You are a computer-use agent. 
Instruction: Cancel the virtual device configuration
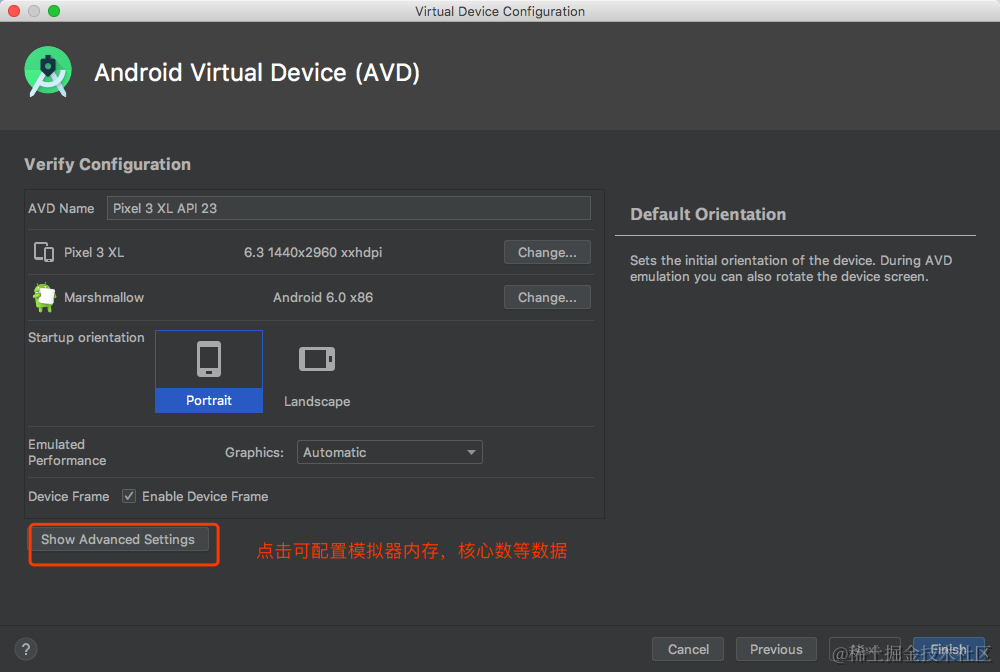(x=688, y=649)
